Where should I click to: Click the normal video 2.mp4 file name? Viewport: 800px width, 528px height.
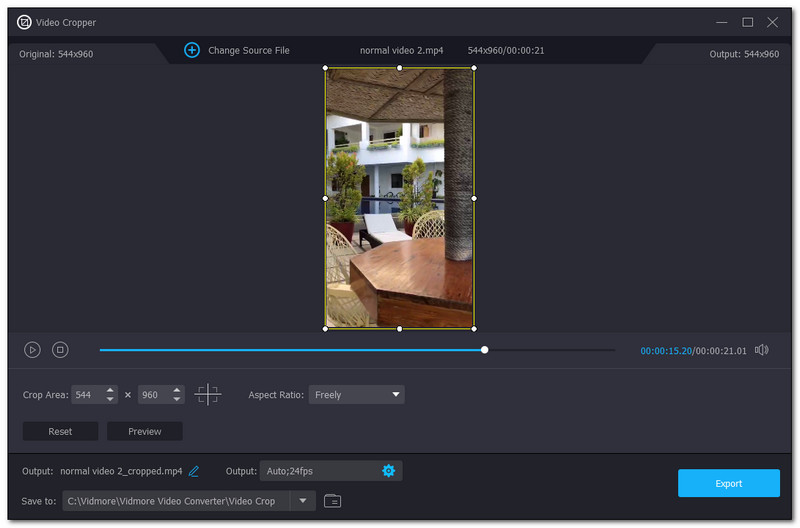coord(402,51)
